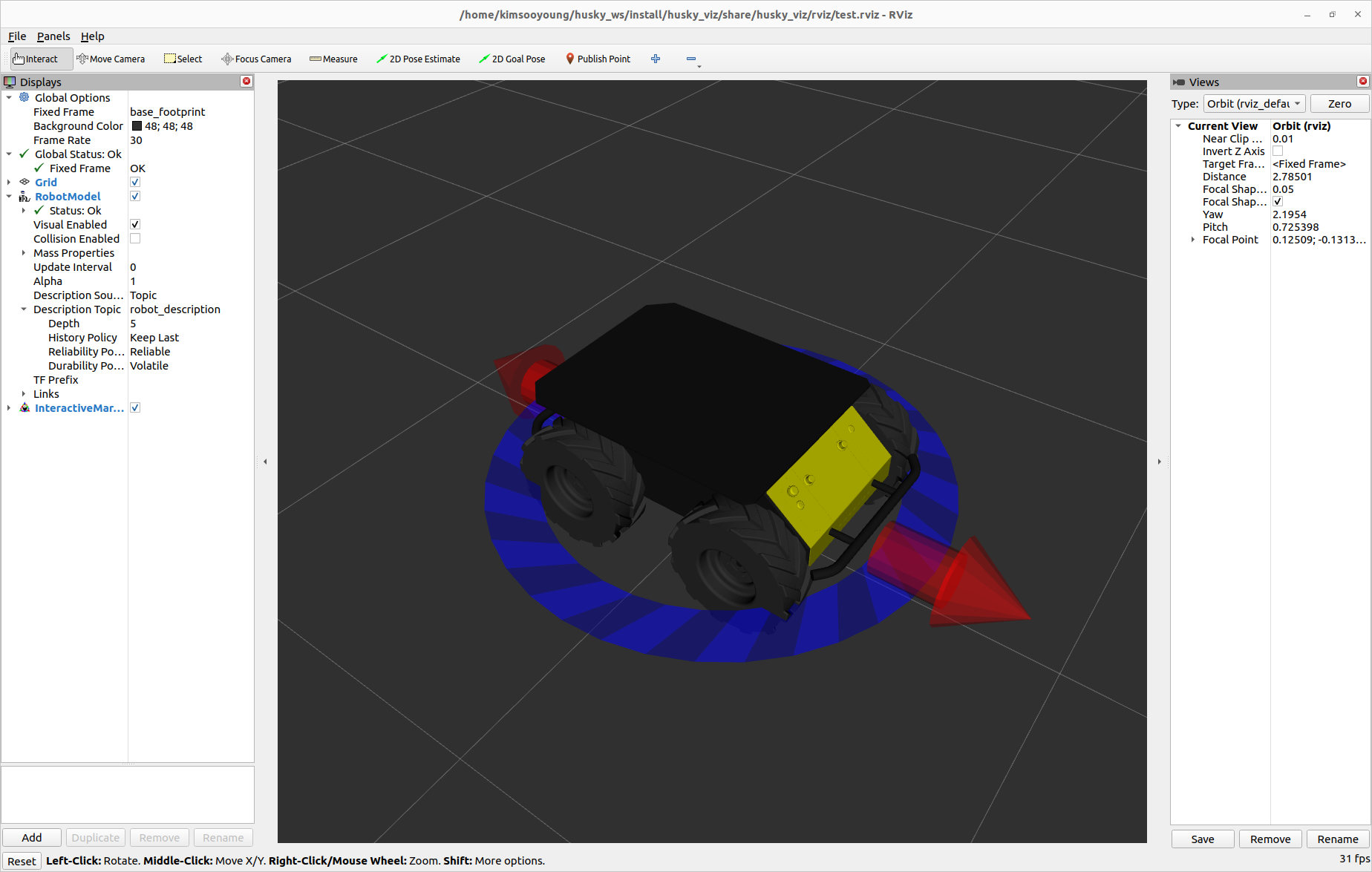Click the Focus Camera tool

click(x=256, y=59)
